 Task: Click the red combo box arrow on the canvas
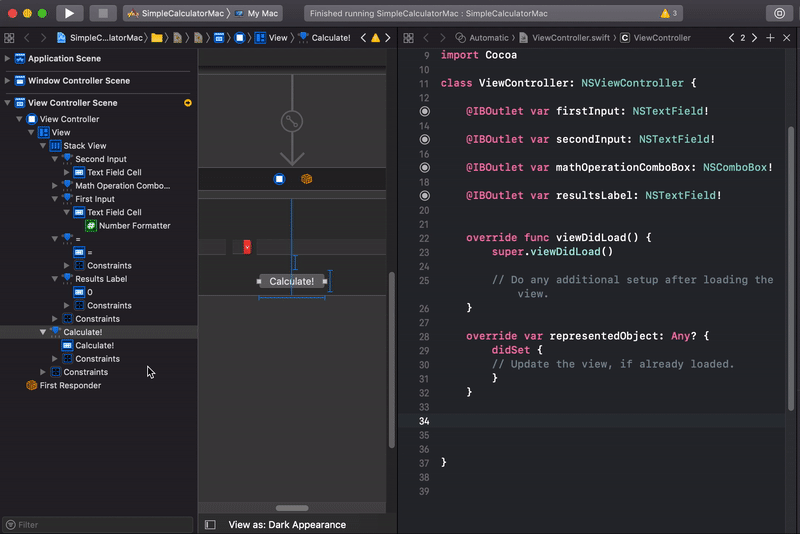[247, 247]
